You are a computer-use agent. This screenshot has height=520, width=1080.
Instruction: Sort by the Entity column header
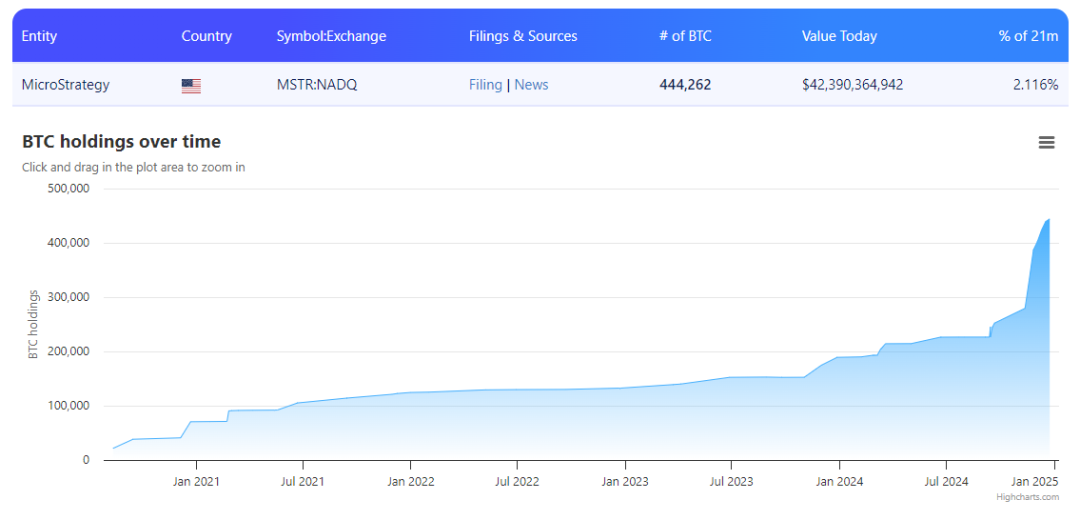[x=40, y=36]
